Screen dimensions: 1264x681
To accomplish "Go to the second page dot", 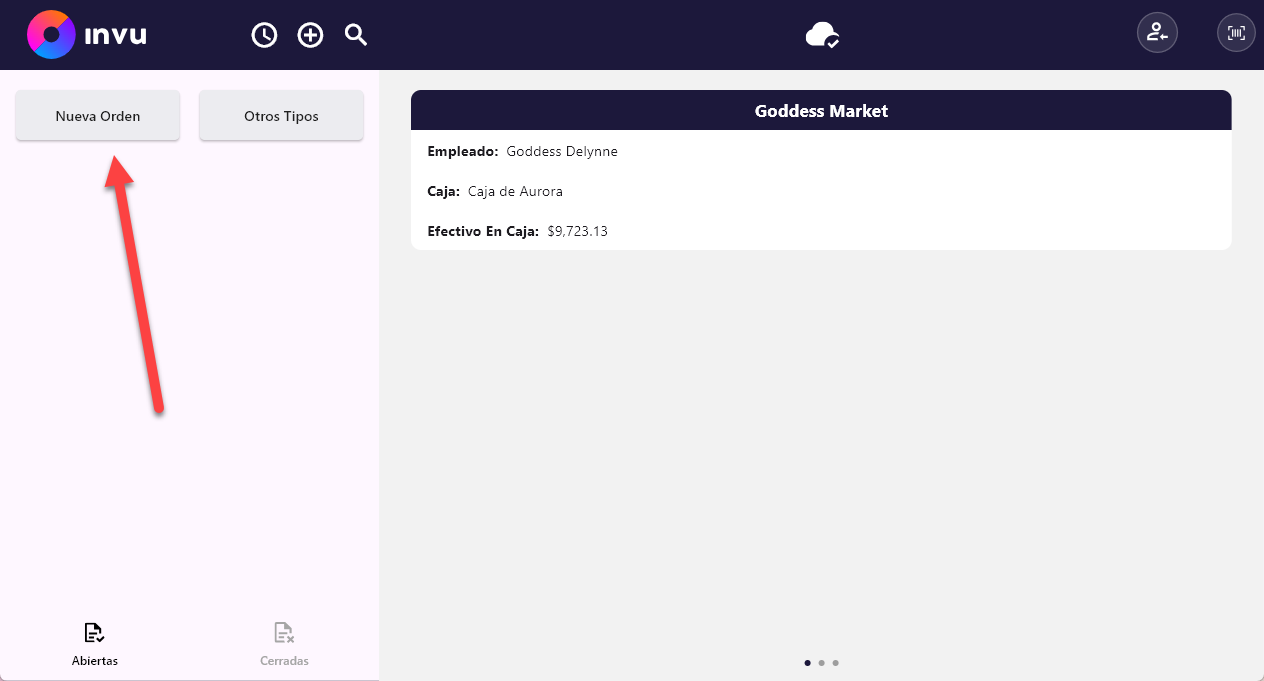I will (822, 662).
